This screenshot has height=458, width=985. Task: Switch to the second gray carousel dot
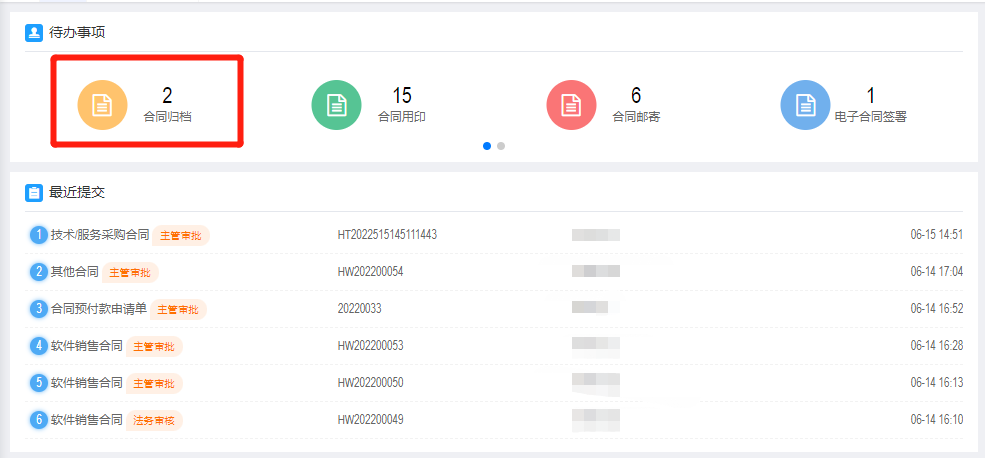point(501,146)
